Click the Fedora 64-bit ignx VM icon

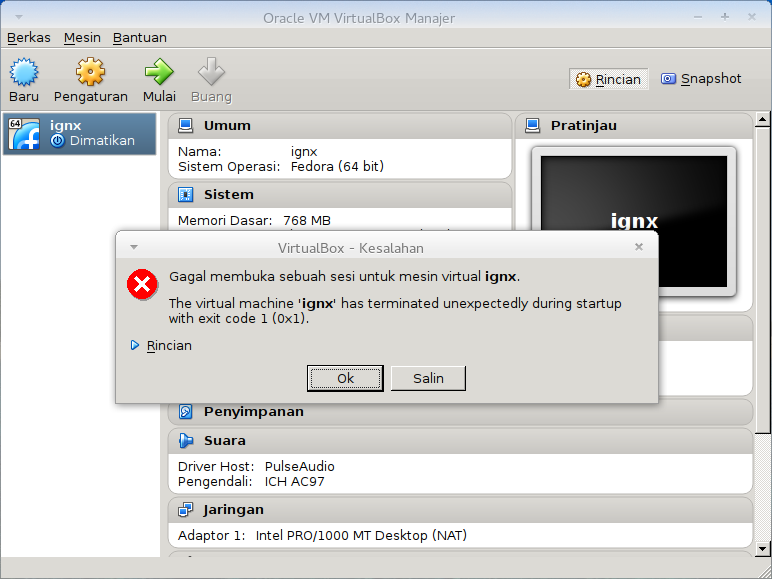pyautogui.click(x=24, y=133)
